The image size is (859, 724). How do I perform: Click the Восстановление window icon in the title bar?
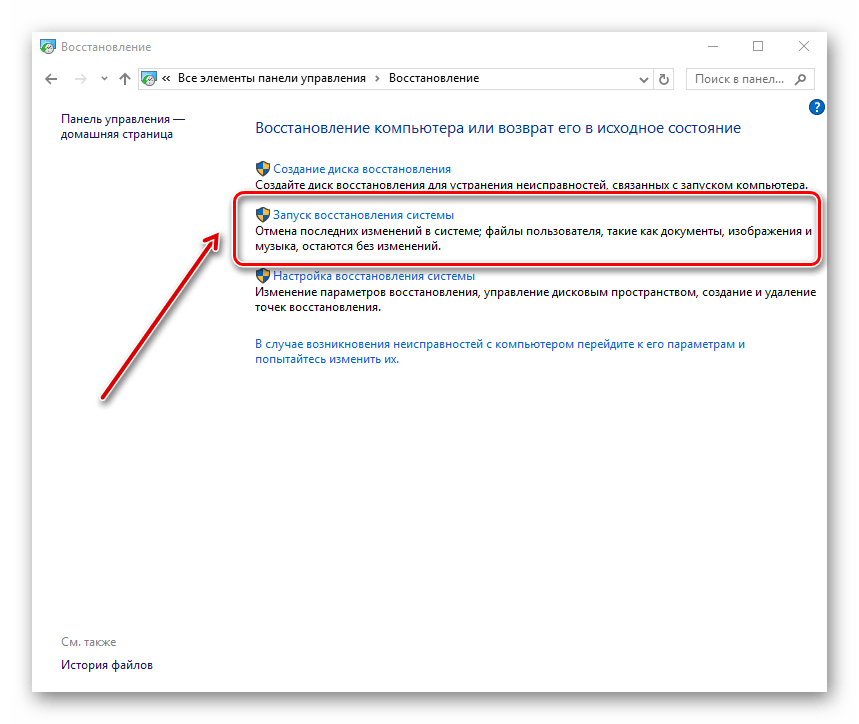coord(48,46)
